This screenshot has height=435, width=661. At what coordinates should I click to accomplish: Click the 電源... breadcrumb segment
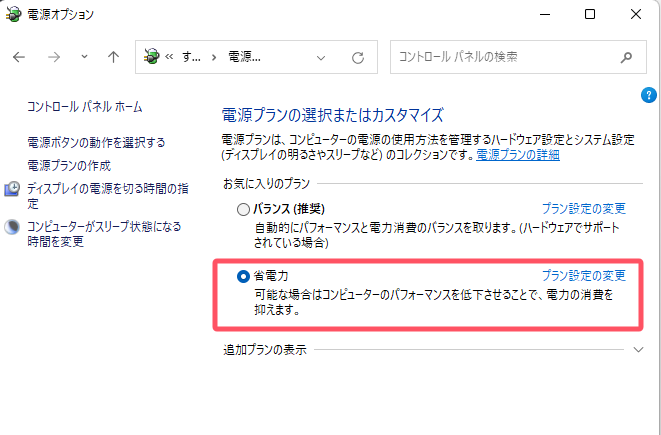tap(245, 57)
